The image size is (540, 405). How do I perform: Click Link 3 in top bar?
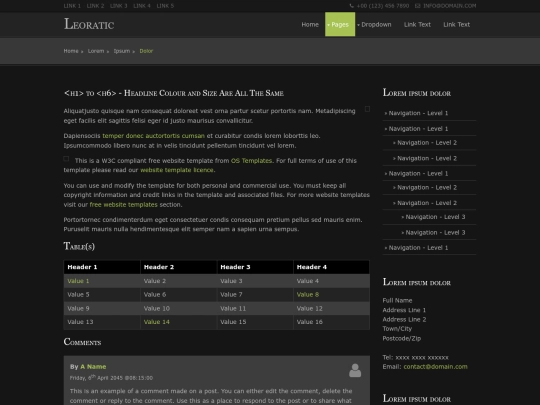point(118,6)
